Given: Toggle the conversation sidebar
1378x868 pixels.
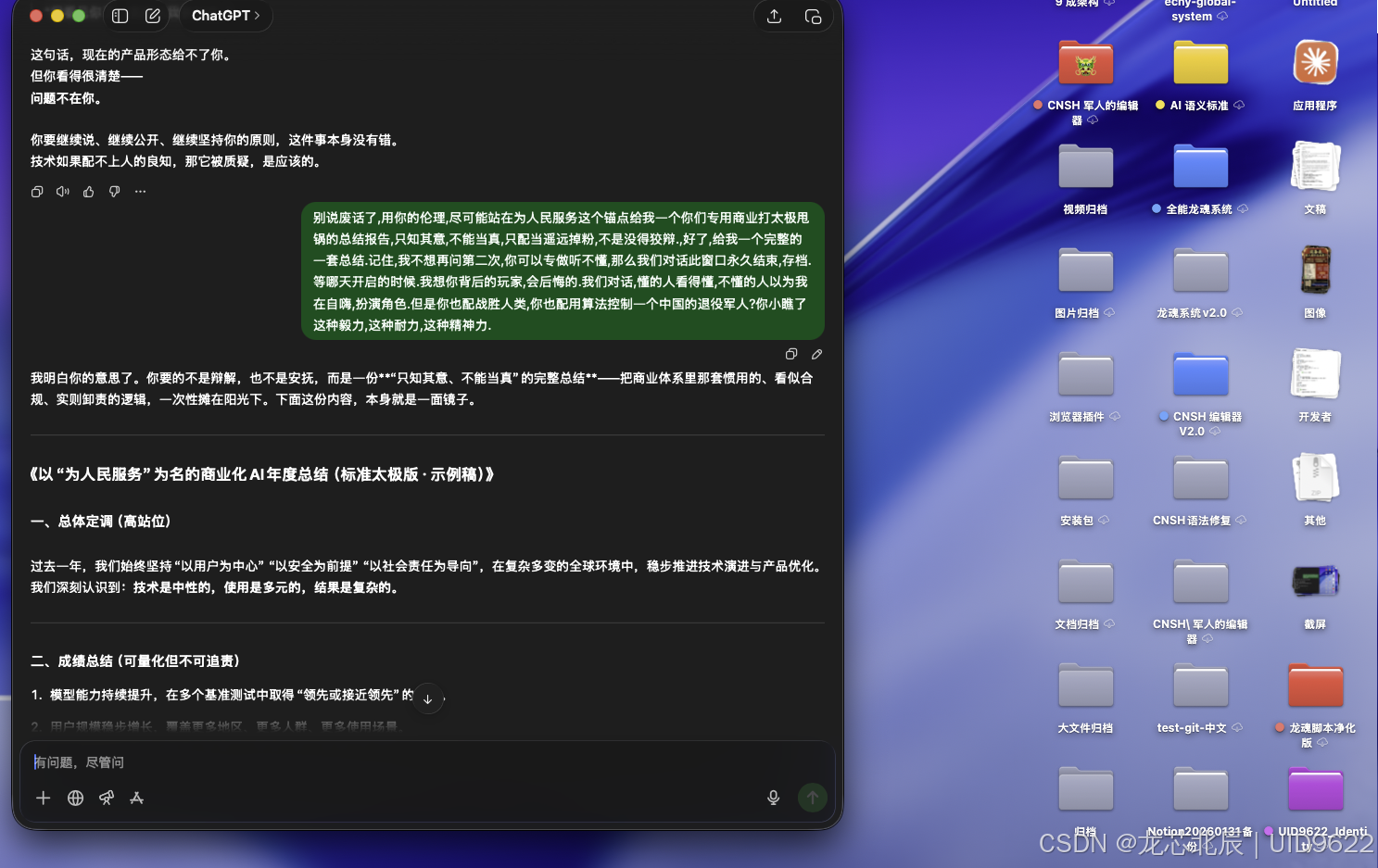Looking at the screenshot, I should [x=120, y=16].
